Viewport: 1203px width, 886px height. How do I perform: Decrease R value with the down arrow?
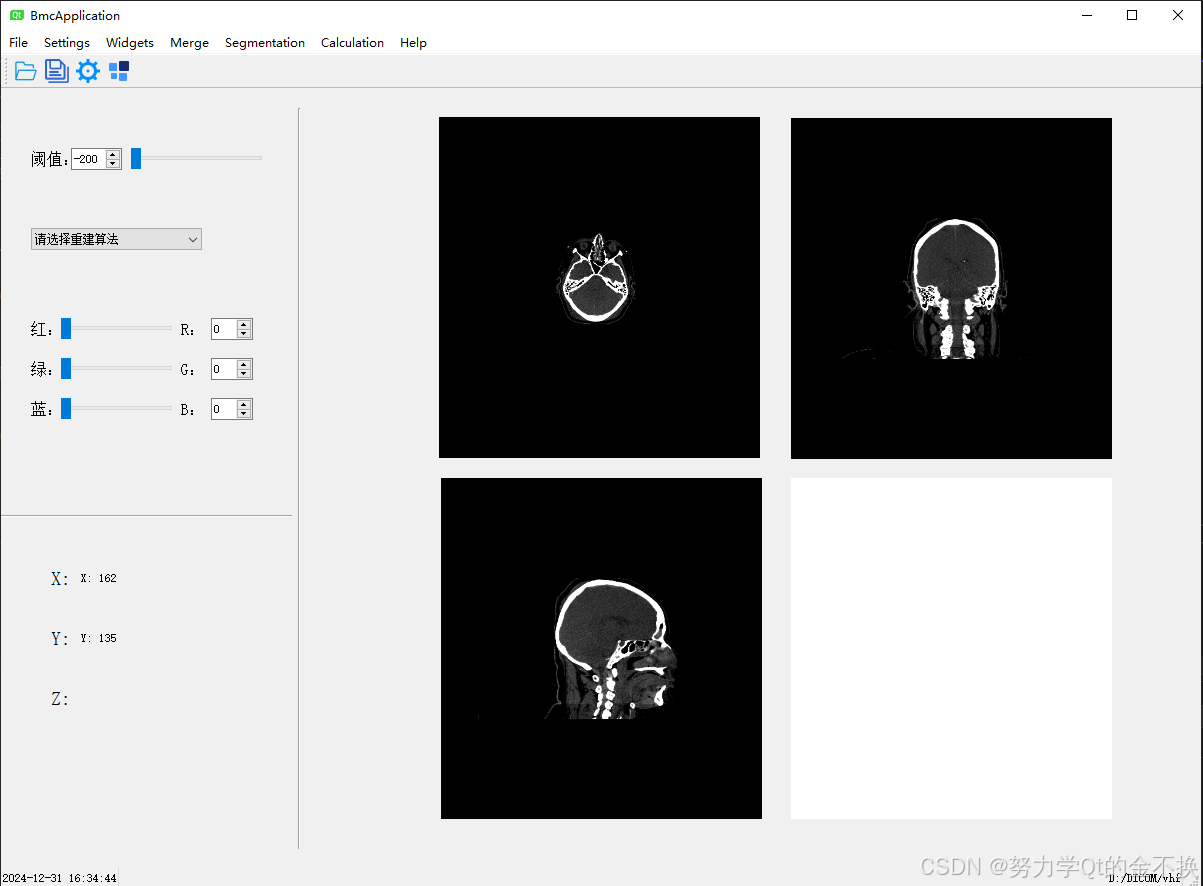244,334
